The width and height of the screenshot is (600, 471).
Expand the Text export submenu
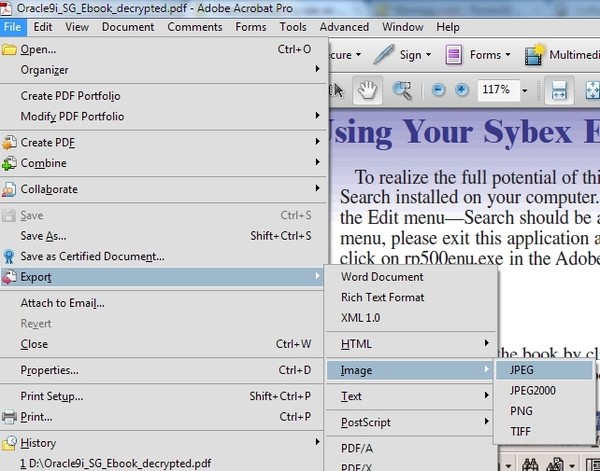(x=486, y=395)
